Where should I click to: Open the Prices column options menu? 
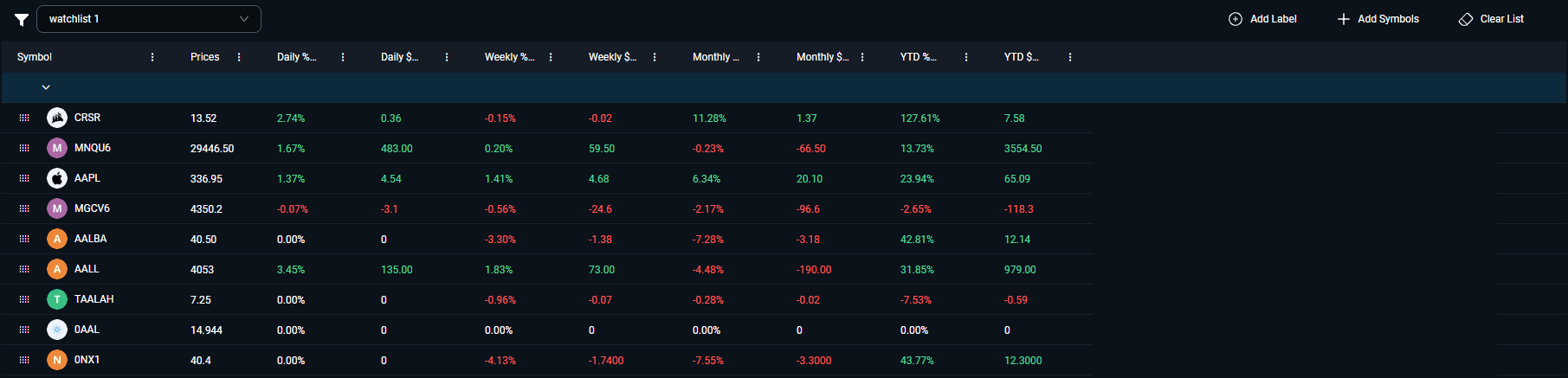click(239, 57)
